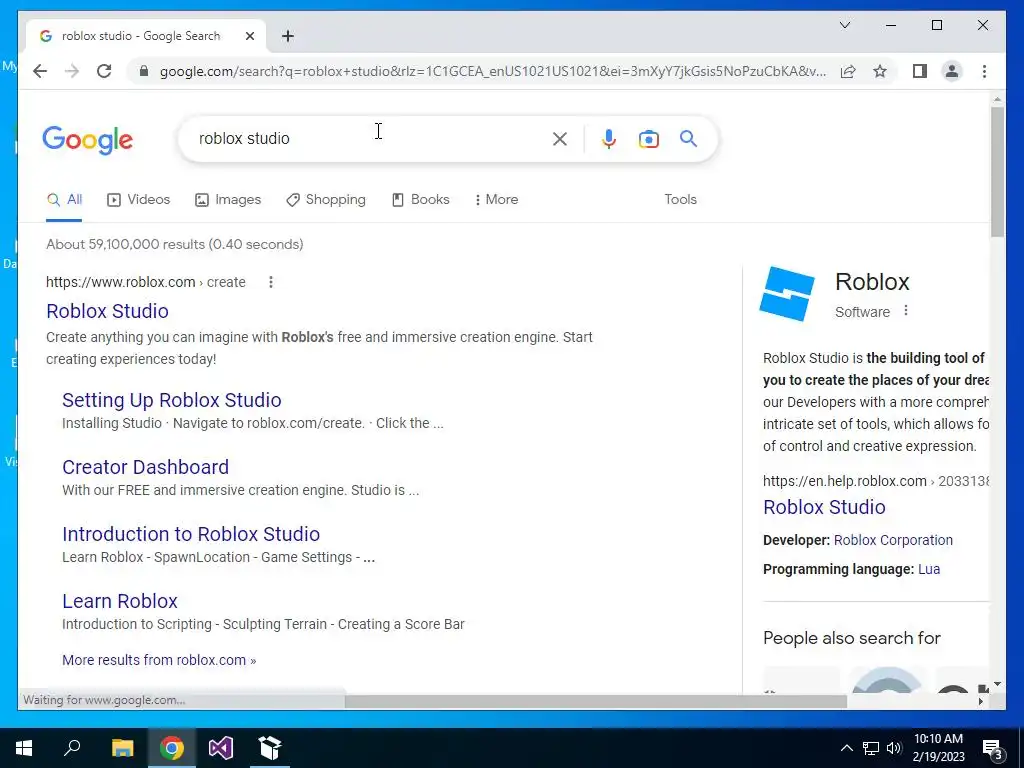Screen dimensions: 1024x768
Task: Select the All search tab
Action: [x=65, y=200]
